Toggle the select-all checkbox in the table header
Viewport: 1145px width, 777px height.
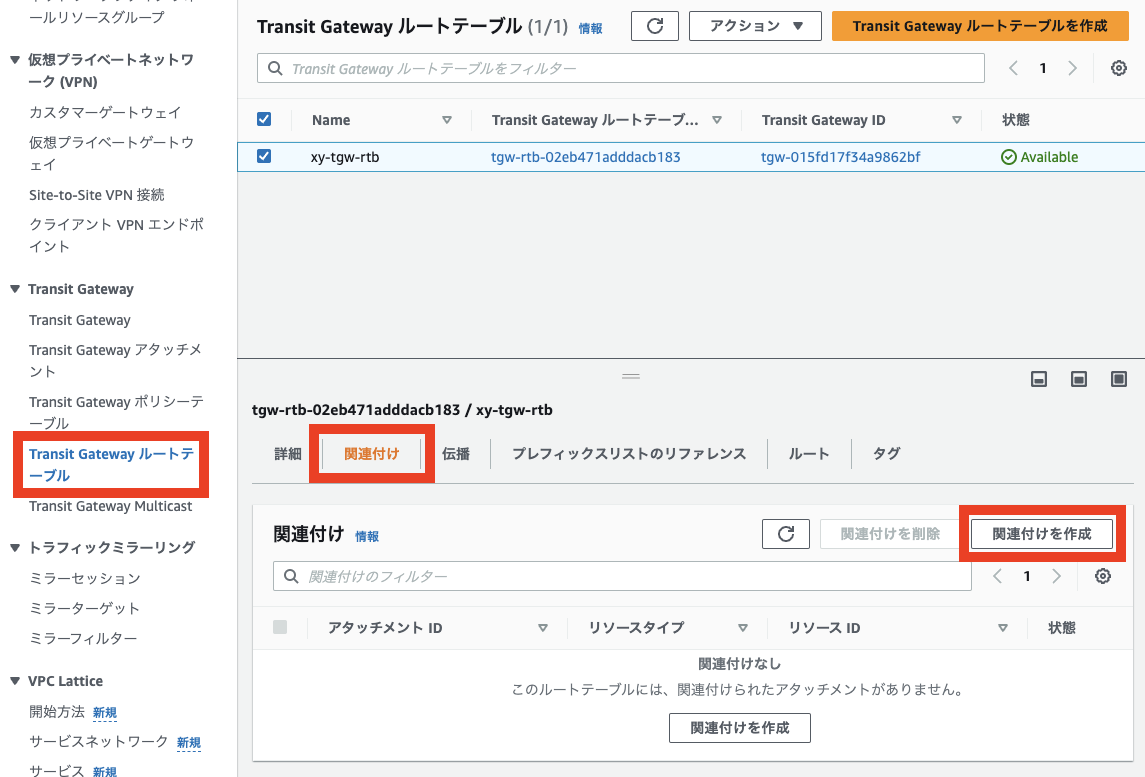point(263,119)
